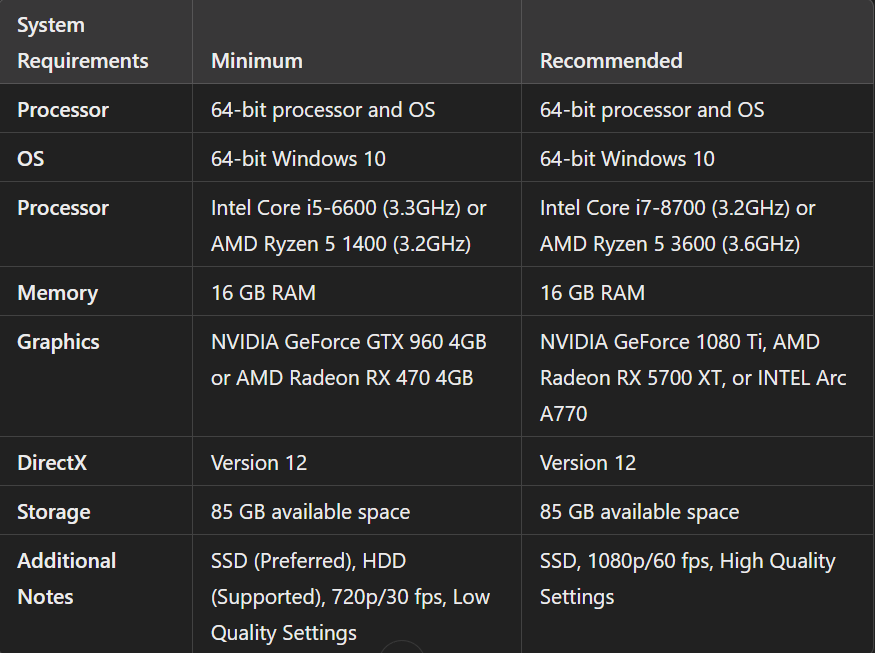Click the minimum "16 GB RAM" cell
This screenshot has width=875, height=653.
263,293
